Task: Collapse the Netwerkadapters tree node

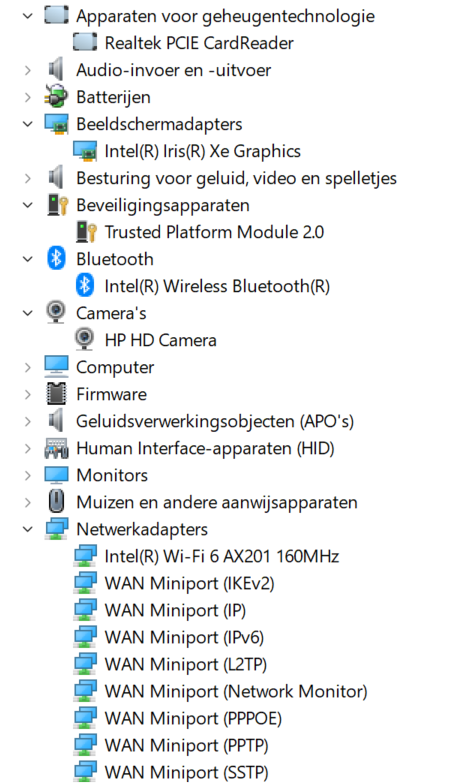Action: click(28, 529)
